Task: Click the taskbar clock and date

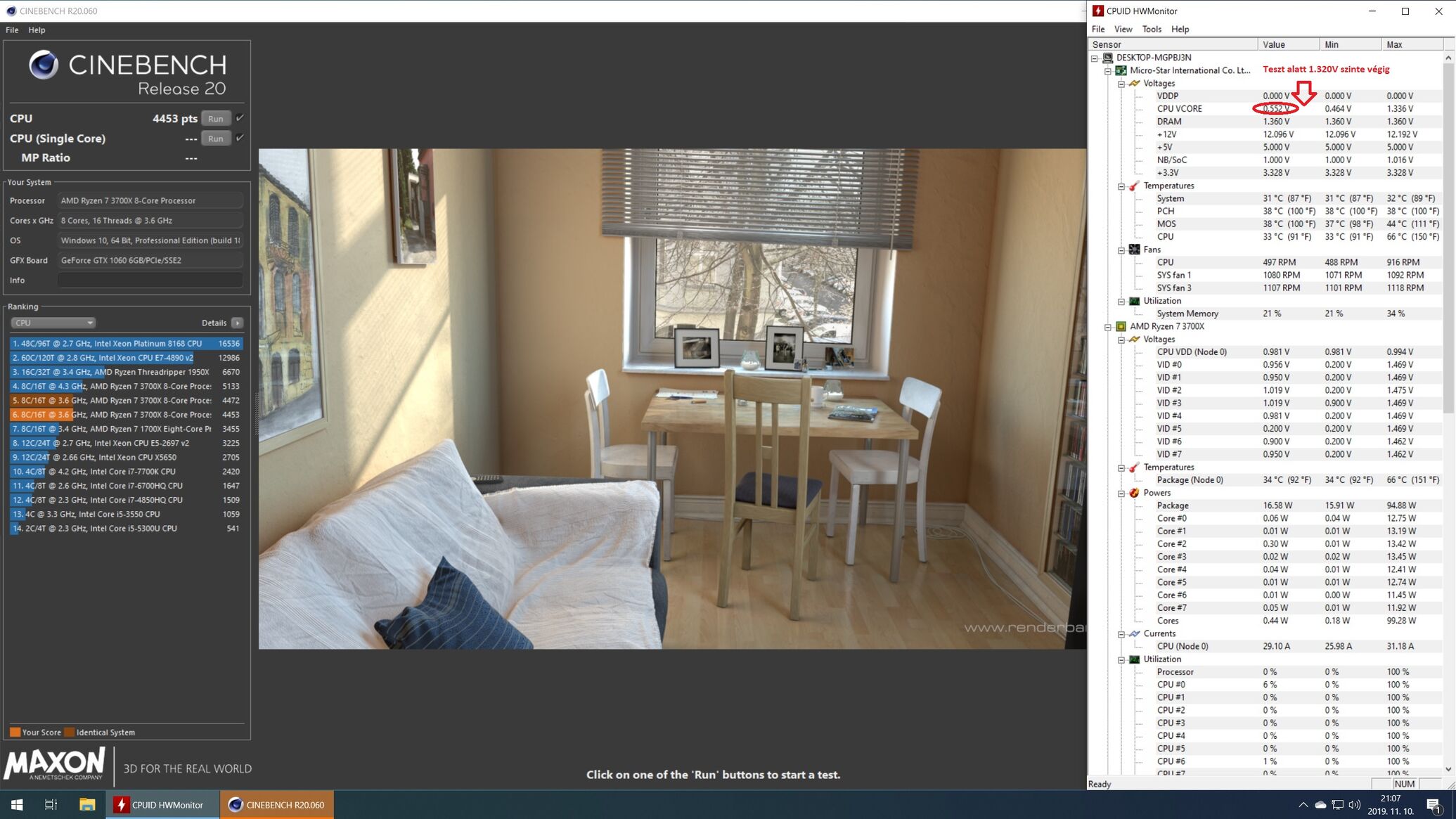Action: click(1391, 804)
